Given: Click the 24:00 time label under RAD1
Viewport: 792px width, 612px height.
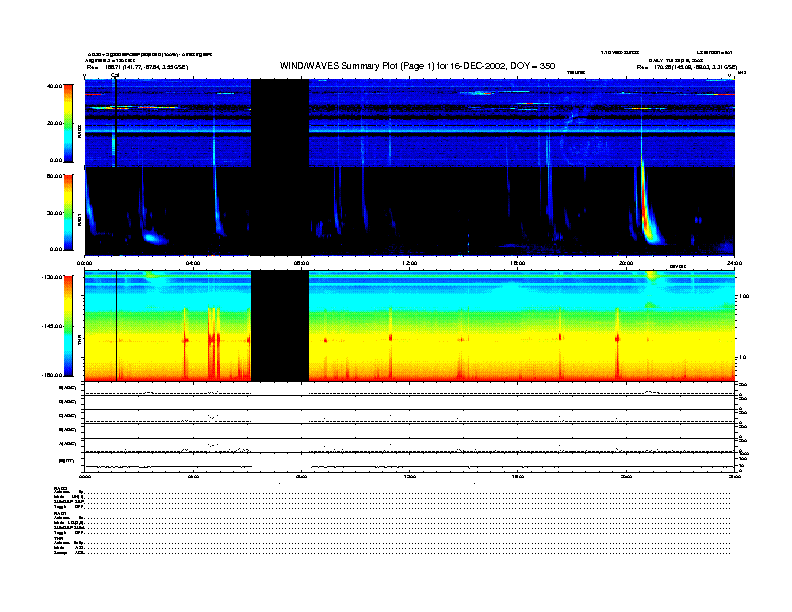Looking at the screenshot, I should tap(734, 263).
